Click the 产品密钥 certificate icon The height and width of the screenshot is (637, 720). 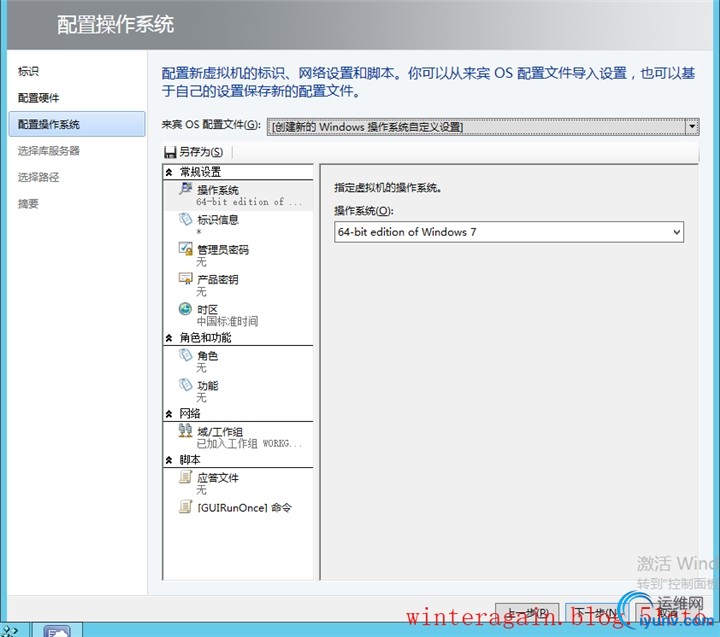[x=186, y=278]
